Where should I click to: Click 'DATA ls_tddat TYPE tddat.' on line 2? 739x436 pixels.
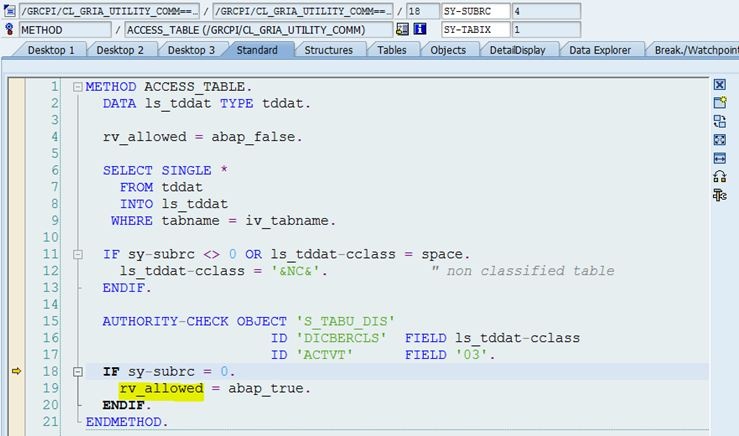click(207, 104)
